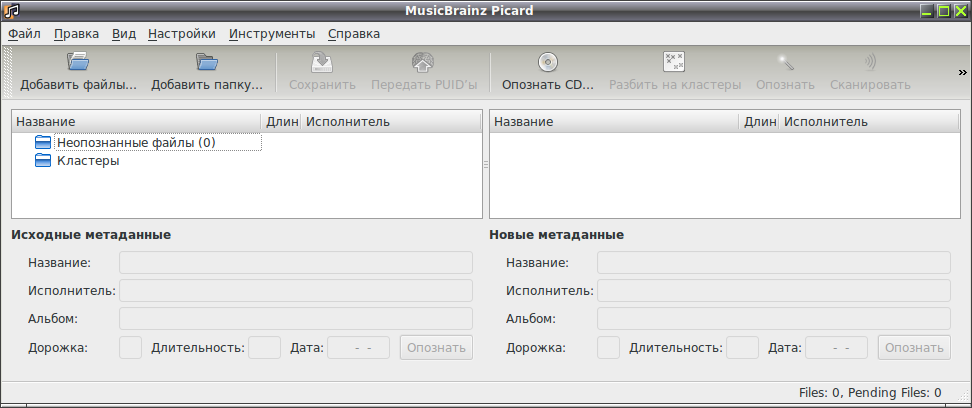This screenshot has height=408, width=972.
Task: Click Дата field in Новые метаданные
Action: (837, 348)
